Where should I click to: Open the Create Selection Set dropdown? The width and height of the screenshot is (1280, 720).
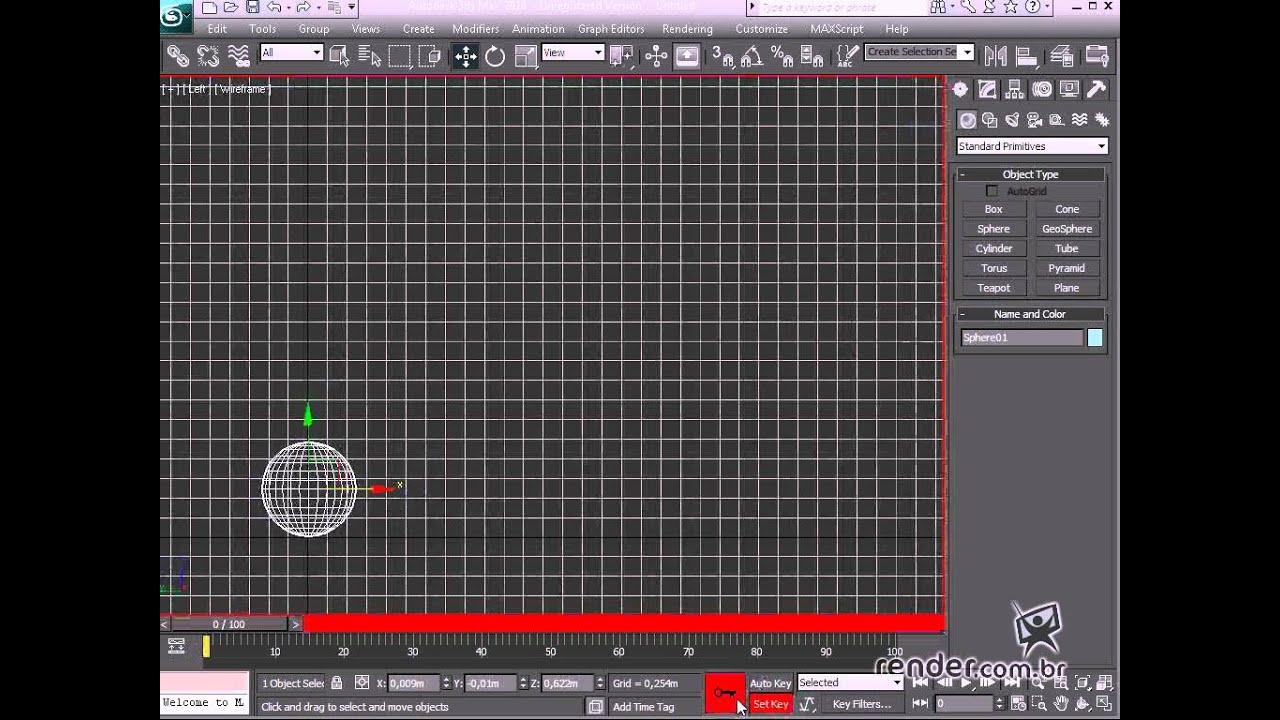[x=919, y=52]
